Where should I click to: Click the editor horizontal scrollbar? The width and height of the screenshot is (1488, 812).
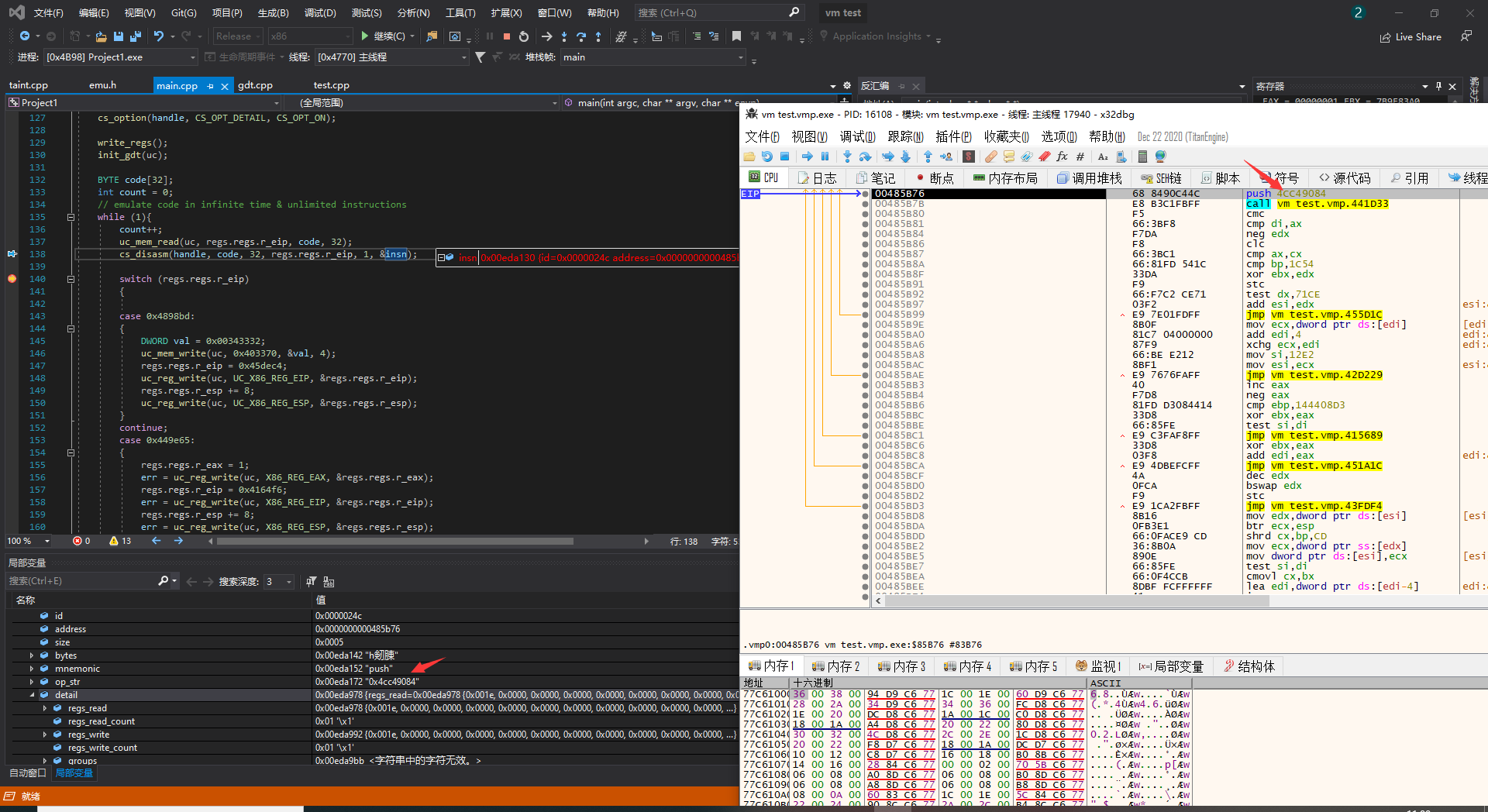(x=395, y=542)
